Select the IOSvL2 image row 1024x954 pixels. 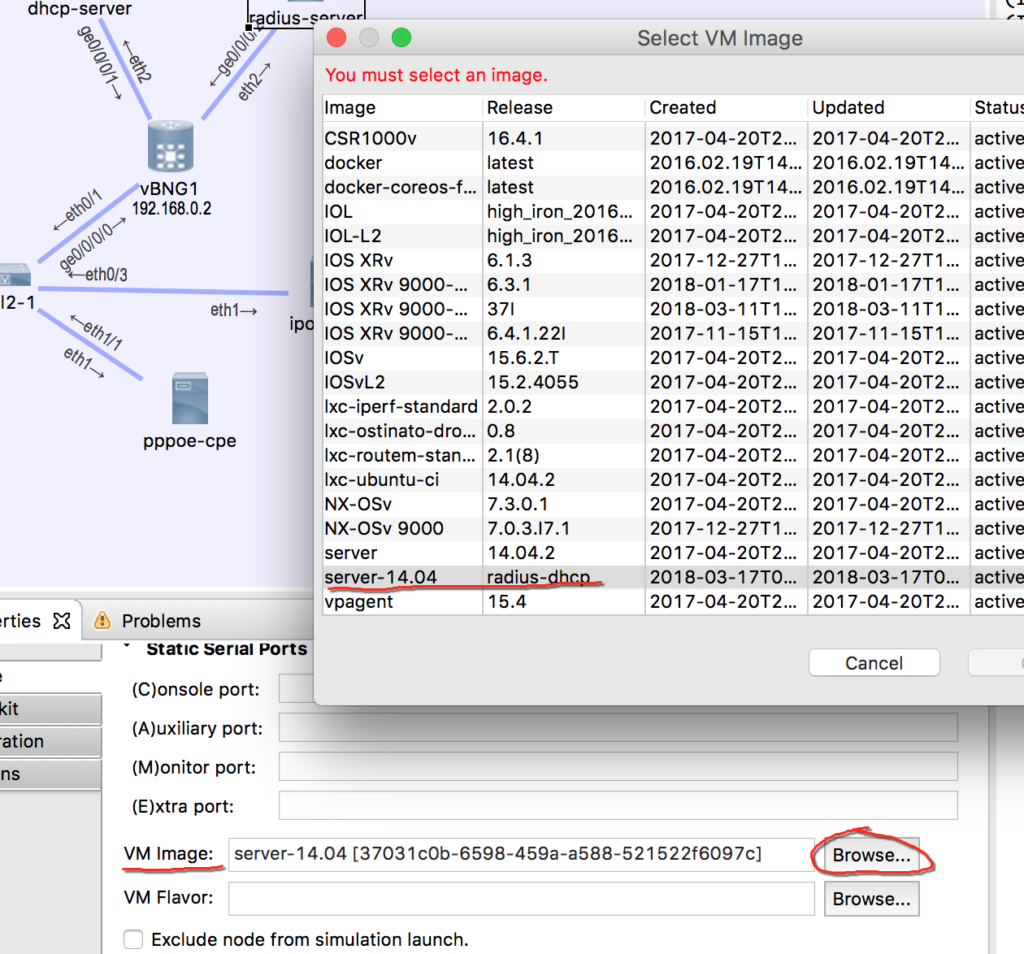[x=673, y=382]
